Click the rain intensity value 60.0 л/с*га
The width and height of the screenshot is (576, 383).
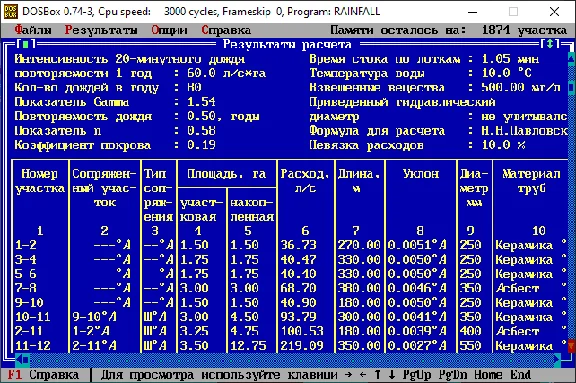coord(226,73)
